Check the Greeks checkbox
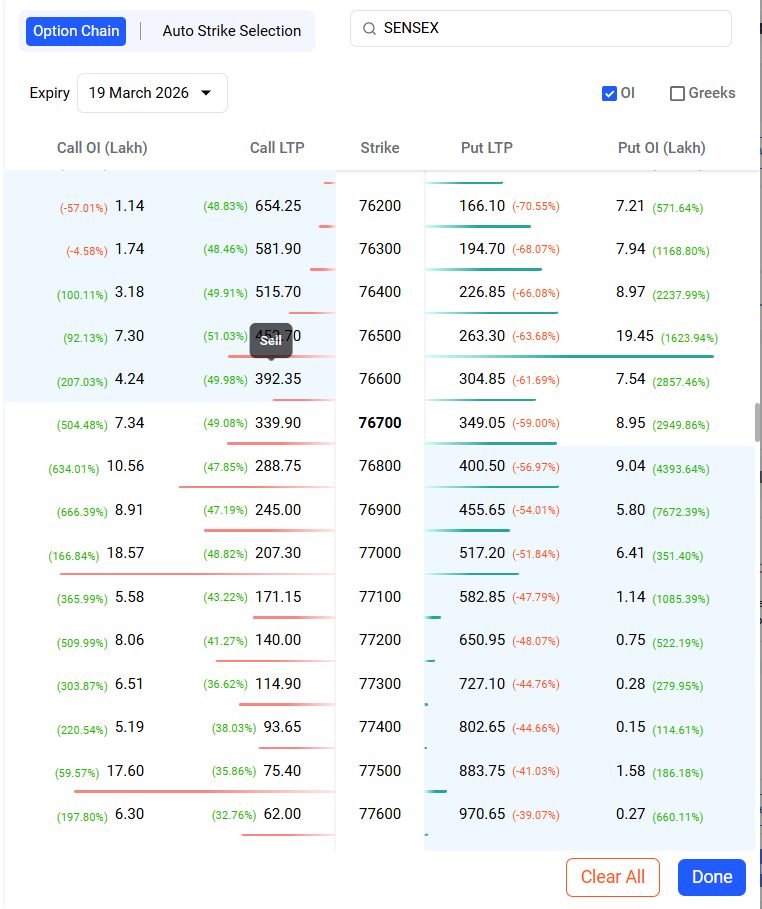The image size is (762, 909). (678, 94)
